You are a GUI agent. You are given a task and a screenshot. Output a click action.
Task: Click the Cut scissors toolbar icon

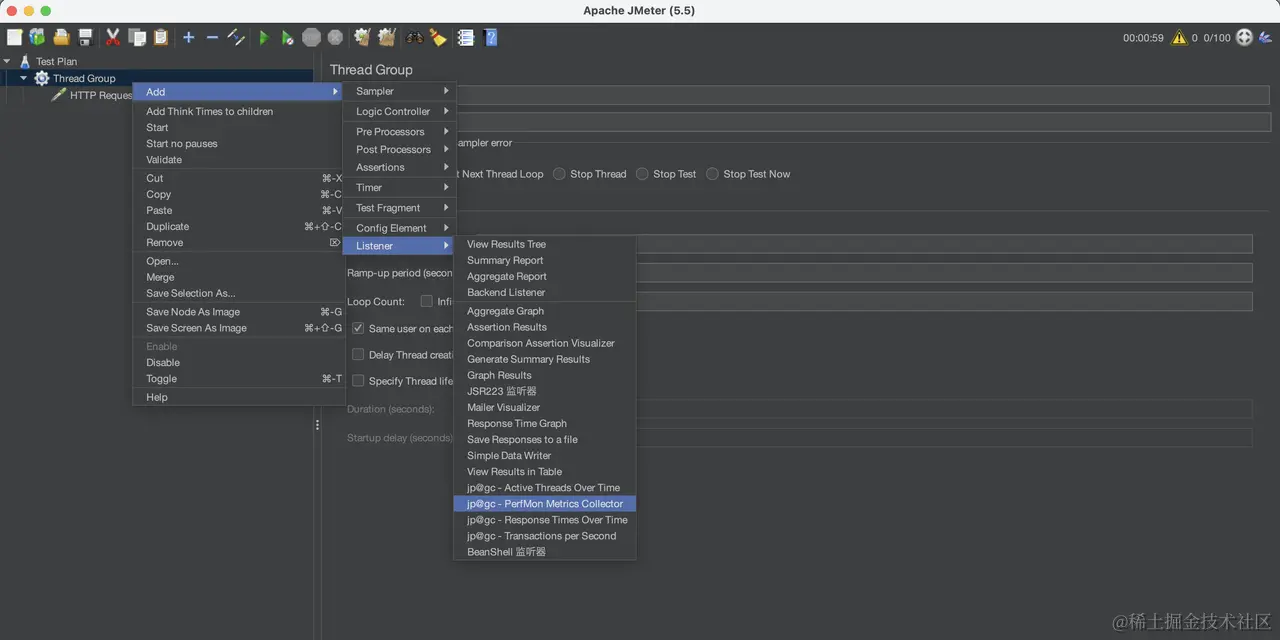113,37
